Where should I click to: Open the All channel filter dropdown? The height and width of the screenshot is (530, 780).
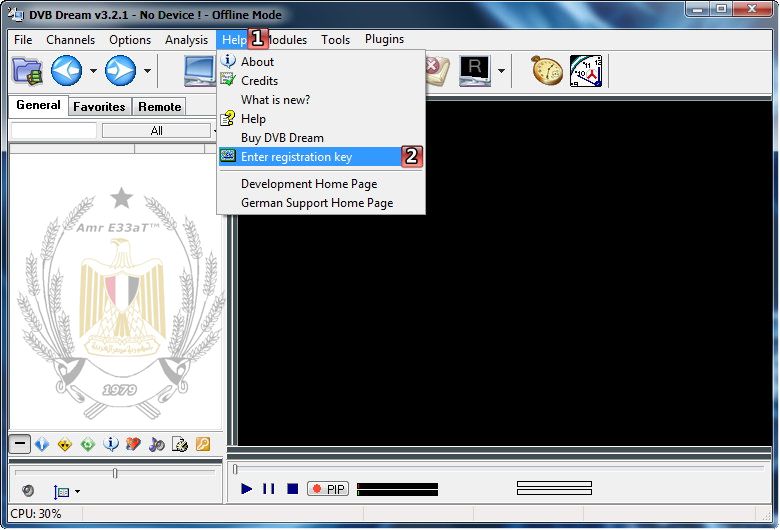point(156,131)
